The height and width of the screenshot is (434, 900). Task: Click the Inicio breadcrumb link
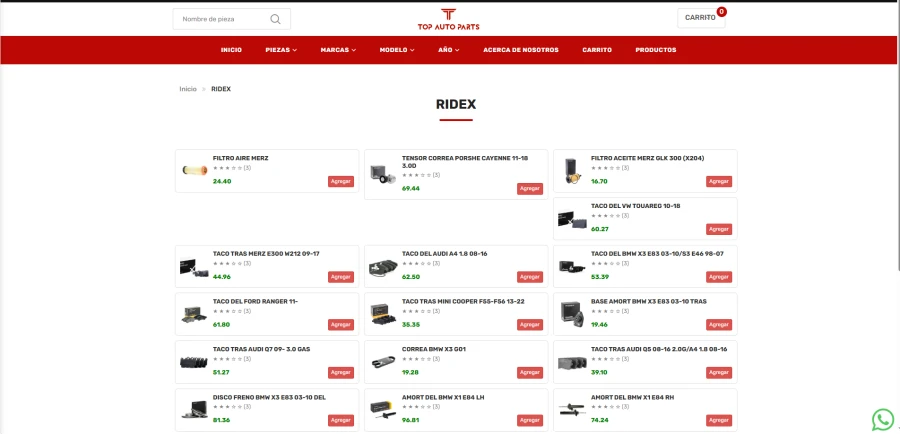(188, 89)
